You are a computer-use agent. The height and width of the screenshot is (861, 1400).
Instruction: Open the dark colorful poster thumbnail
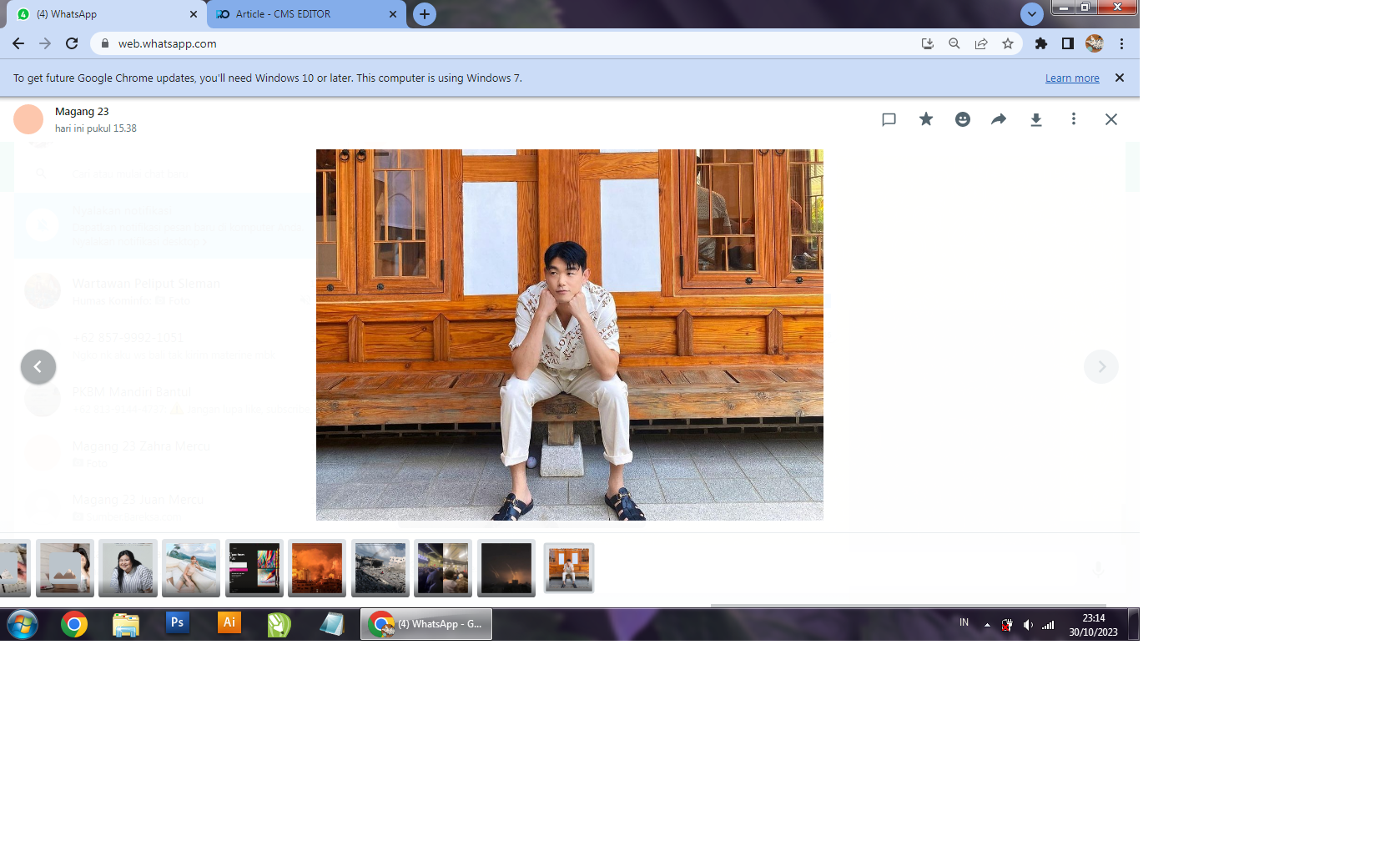point(254,568)
